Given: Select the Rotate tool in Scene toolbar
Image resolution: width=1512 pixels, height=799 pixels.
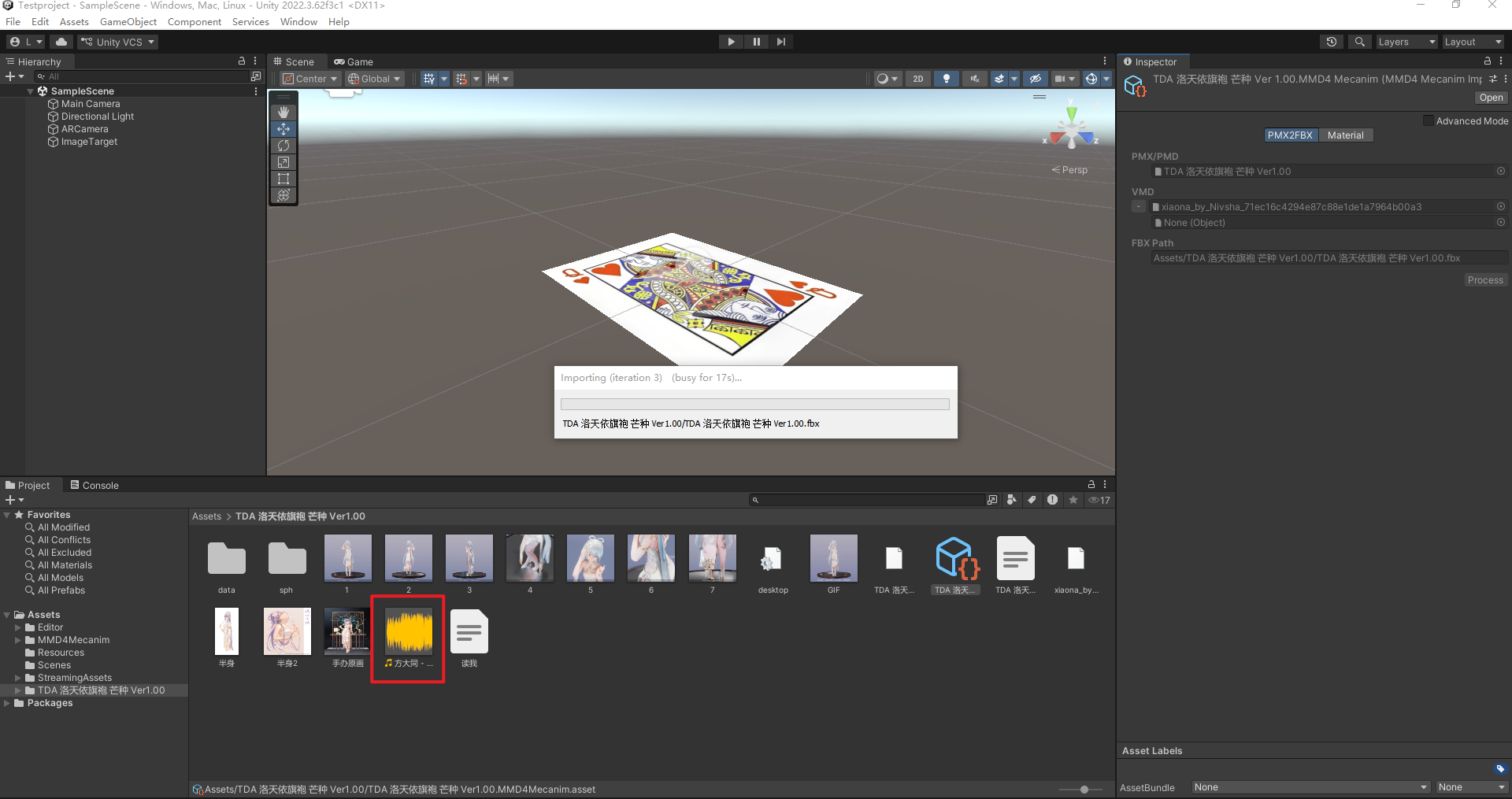Looking at the screenshot, I should pos(283,146).
